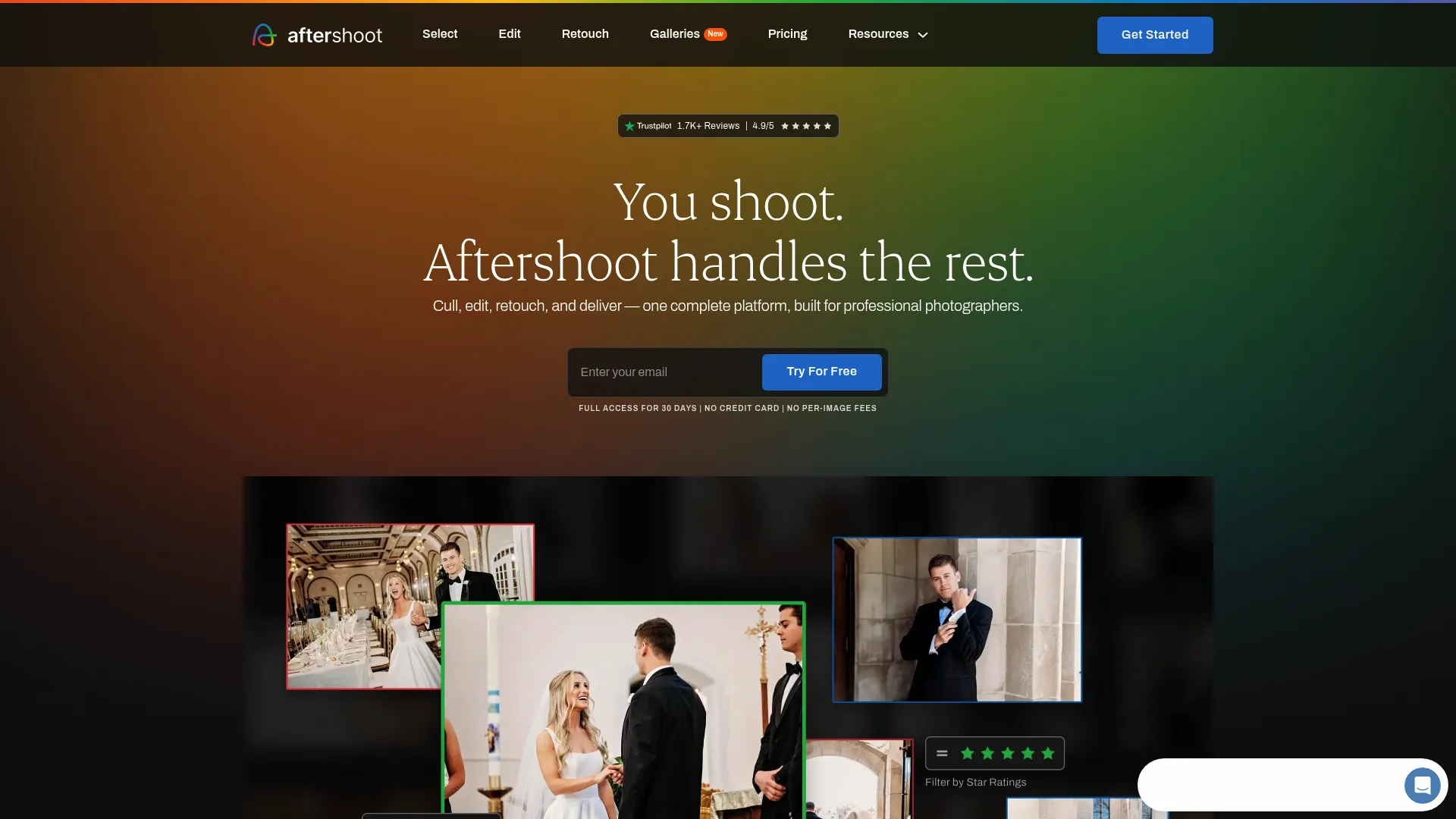Open Galleries in the navigation bar
The width and height of the screenshot is (1456, 819).
click(674, 34)
